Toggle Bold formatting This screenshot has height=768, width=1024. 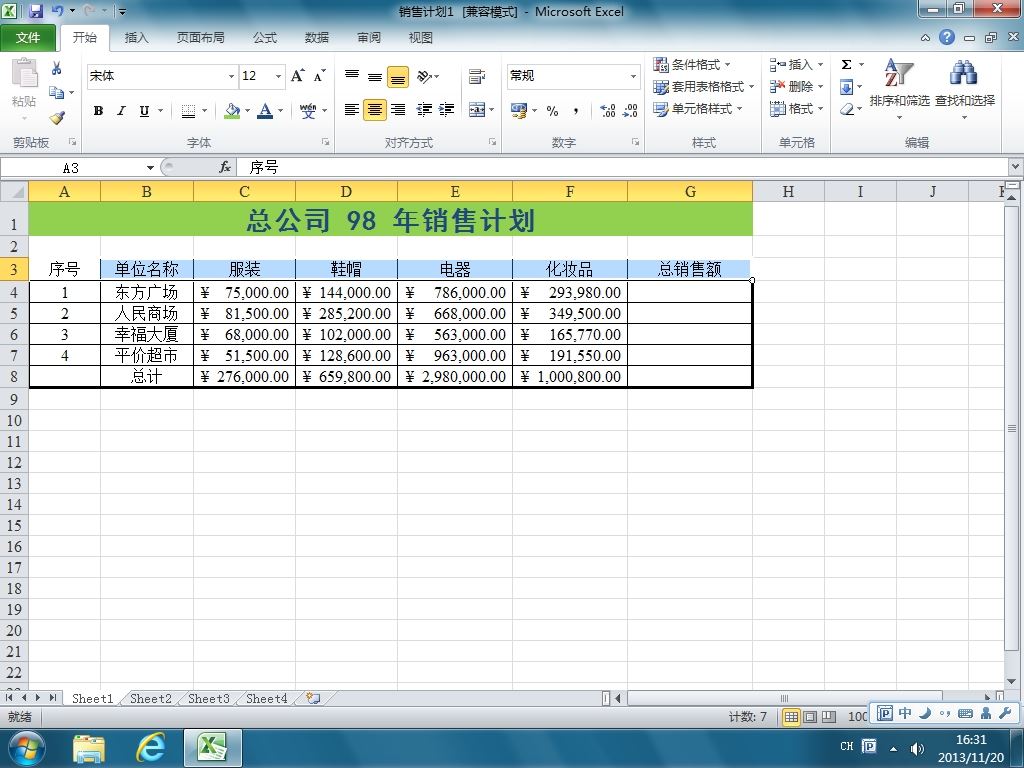pos(99,111)
